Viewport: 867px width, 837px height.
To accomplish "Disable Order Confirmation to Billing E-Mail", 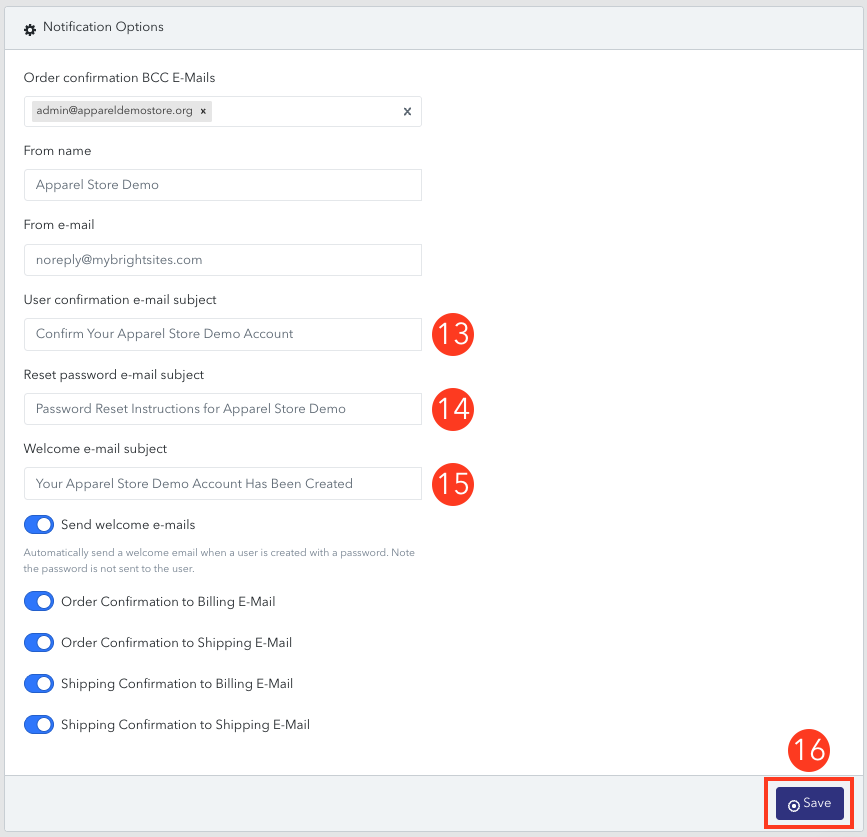I will 39,601.
